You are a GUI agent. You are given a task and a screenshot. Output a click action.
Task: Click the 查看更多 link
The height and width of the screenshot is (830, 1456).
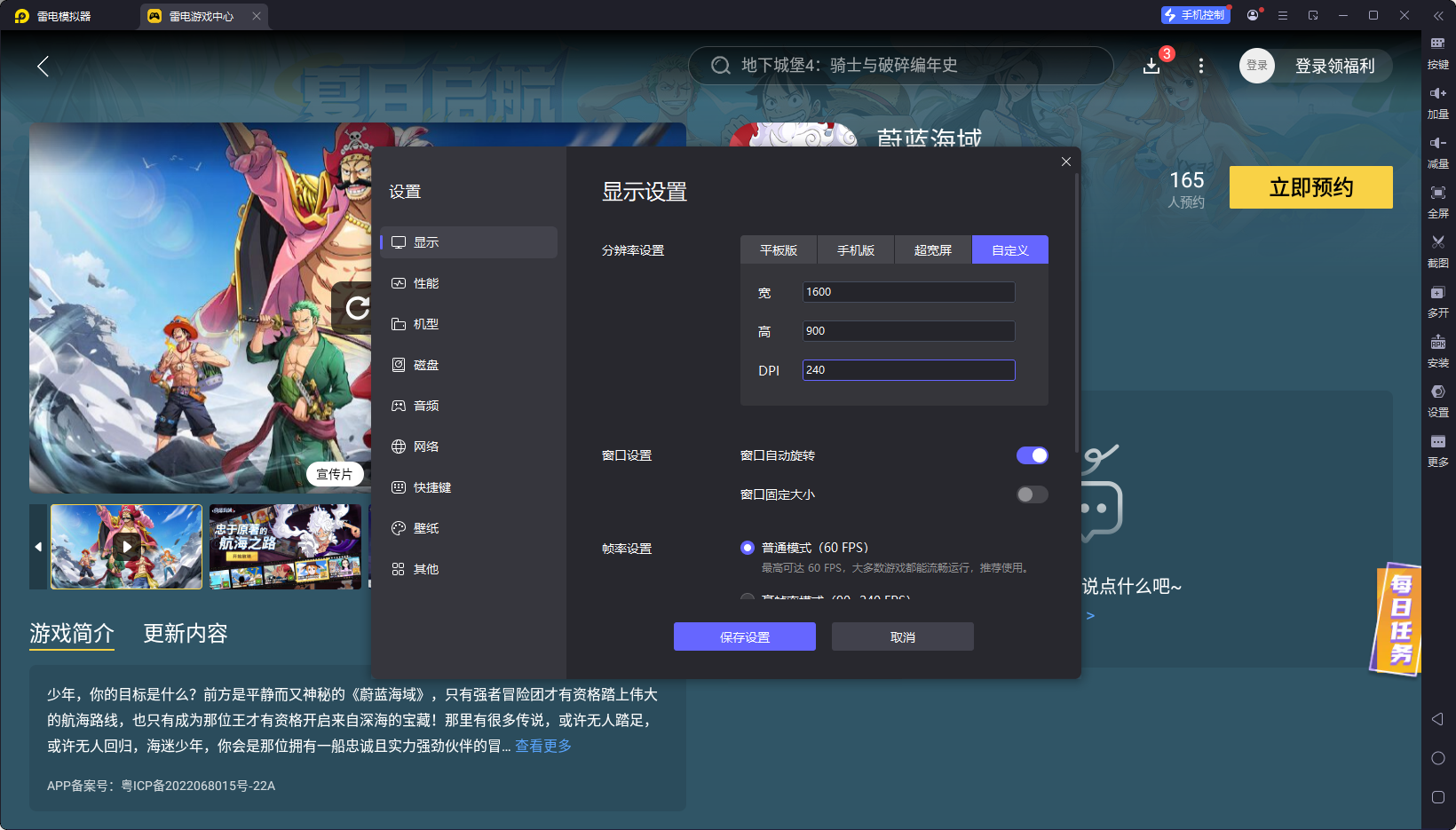pos(543,746)
